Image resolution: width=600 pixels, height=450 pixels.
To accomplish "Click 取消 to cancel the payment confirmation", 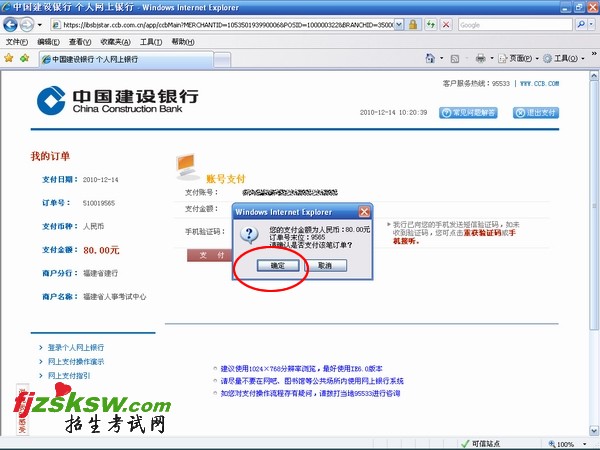I will [x=324, y=266].
